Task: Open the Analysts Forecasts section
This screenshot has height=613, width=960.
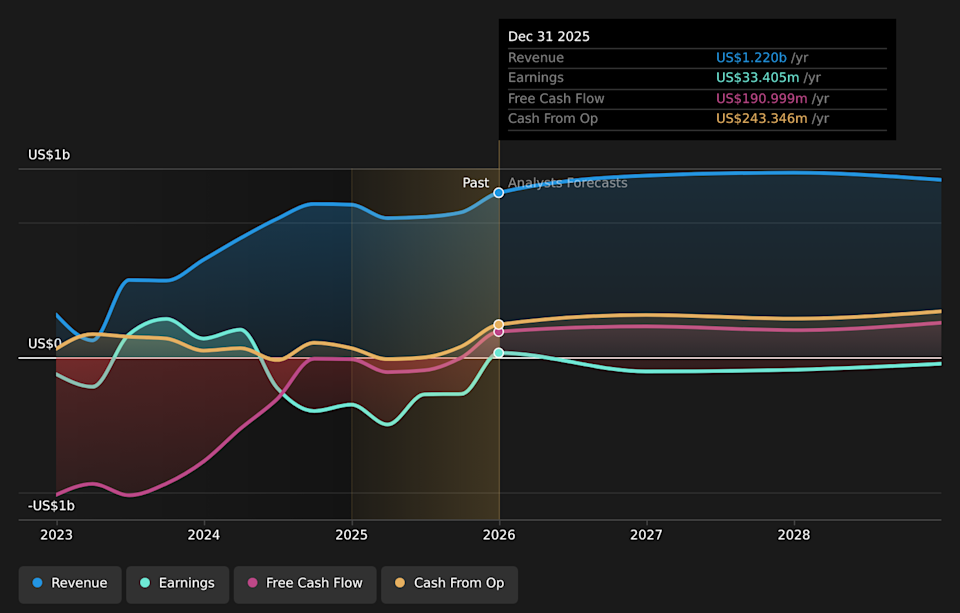Action: pos(567,183)
